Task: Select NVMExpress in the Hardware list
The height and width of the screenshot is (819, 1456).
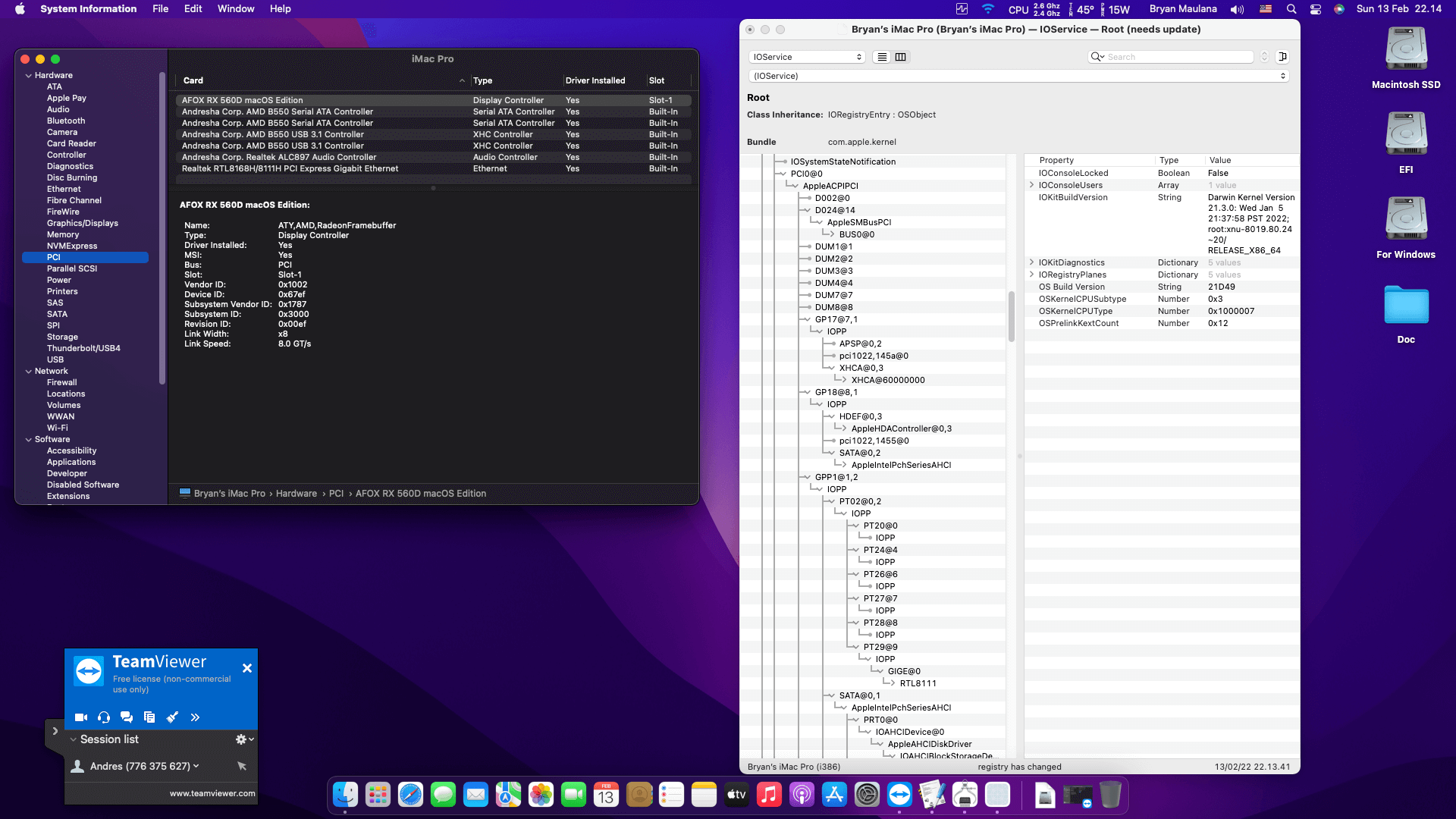Action: tap(72, 246)
